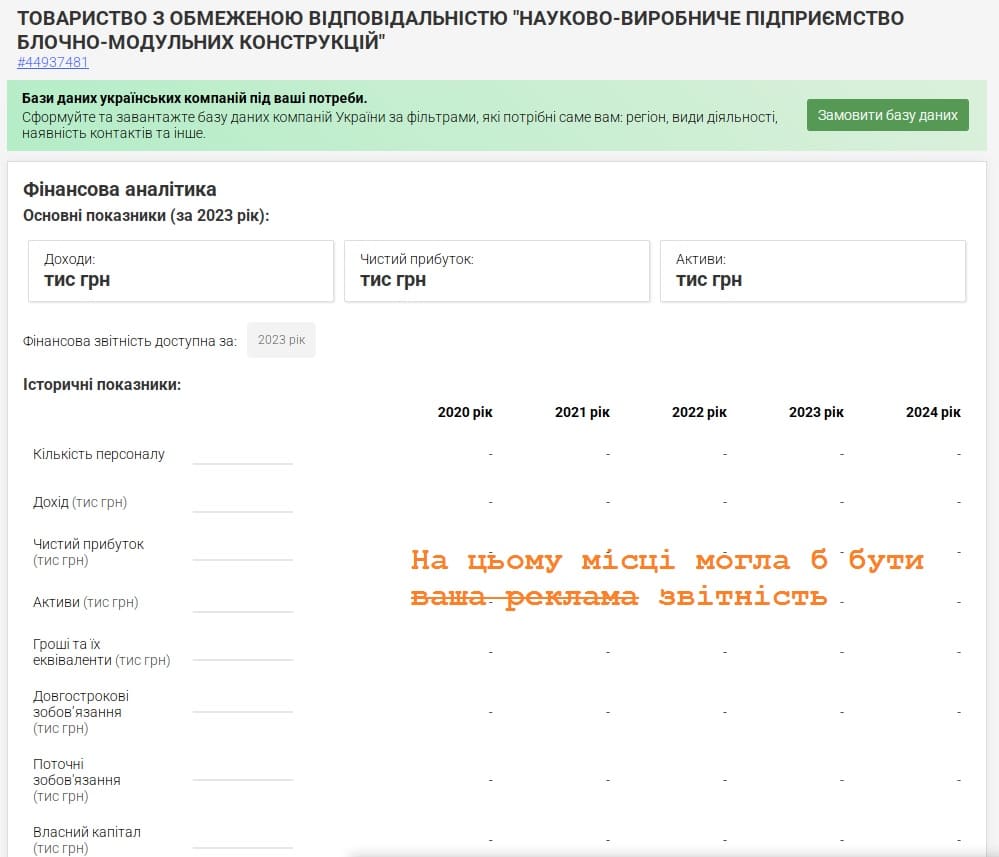This screenshot has width=999, height=857.
Task: Click the "Фінансова аналітика" section heading
Action: (119, 189)
